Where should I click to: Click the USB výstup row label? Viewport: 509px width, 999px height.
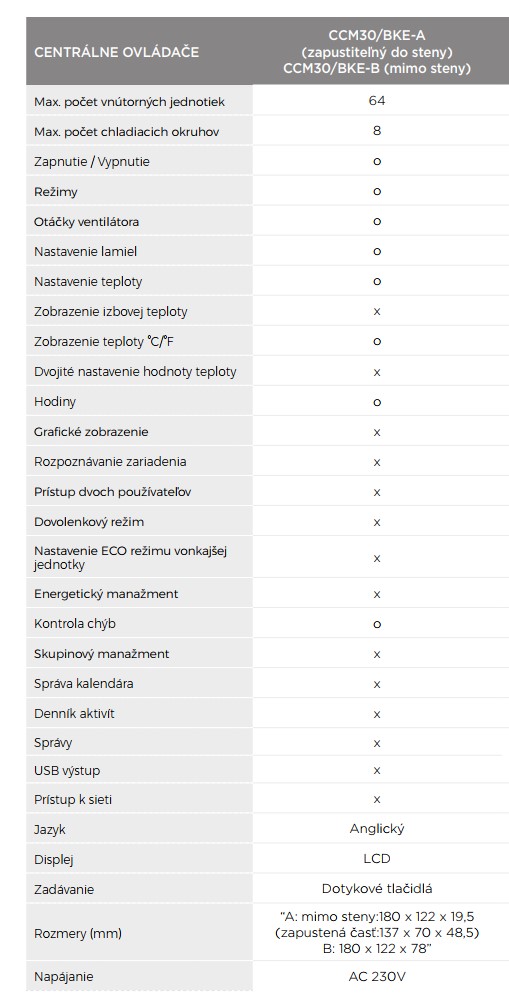[x=67, y=770]
